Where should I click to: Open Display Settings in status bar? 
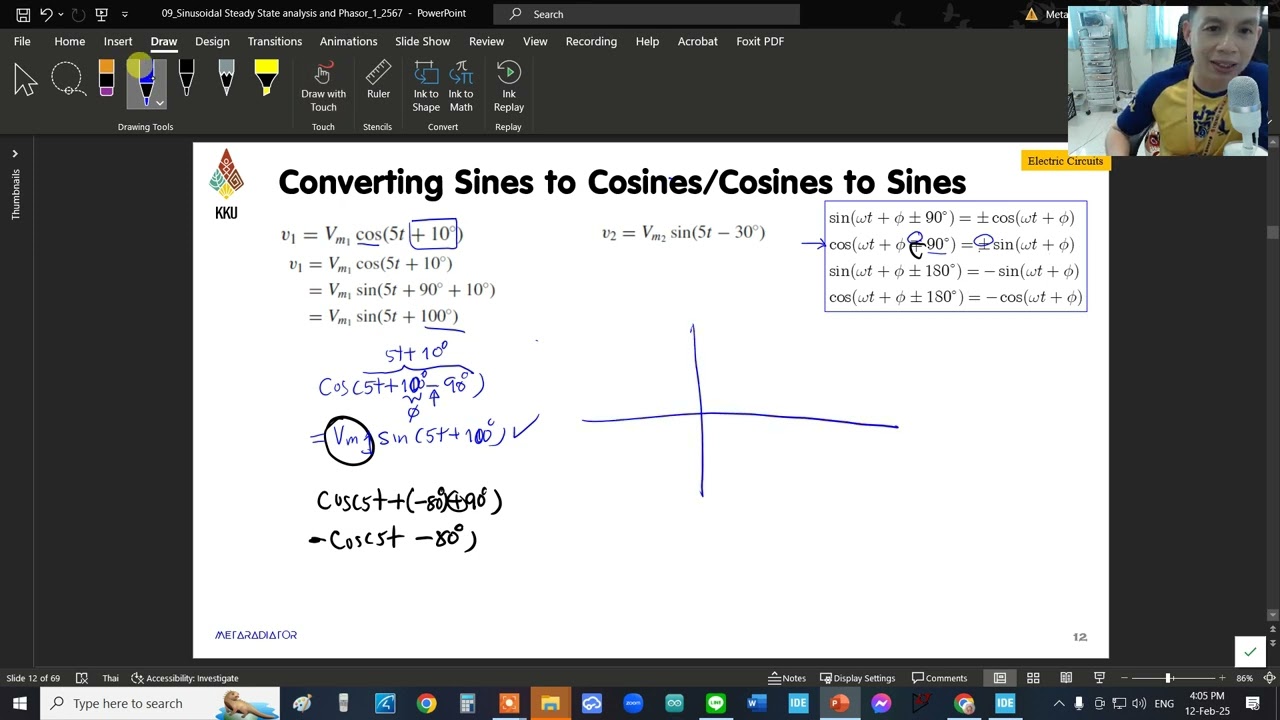click(x=857, y=678)
